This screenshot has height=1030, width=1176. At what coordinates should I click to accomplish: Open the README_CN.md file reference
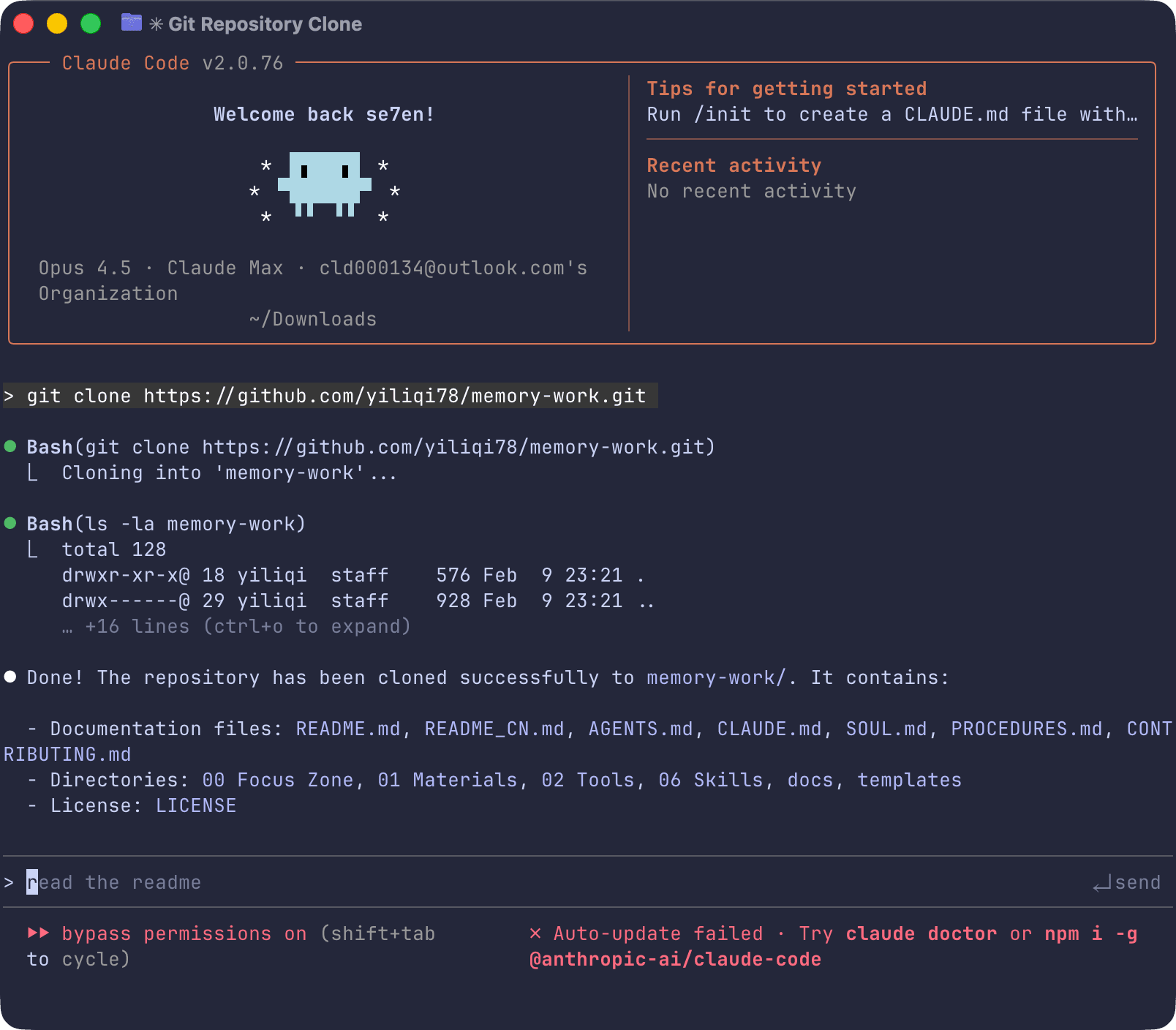click(x=494, y=729)
